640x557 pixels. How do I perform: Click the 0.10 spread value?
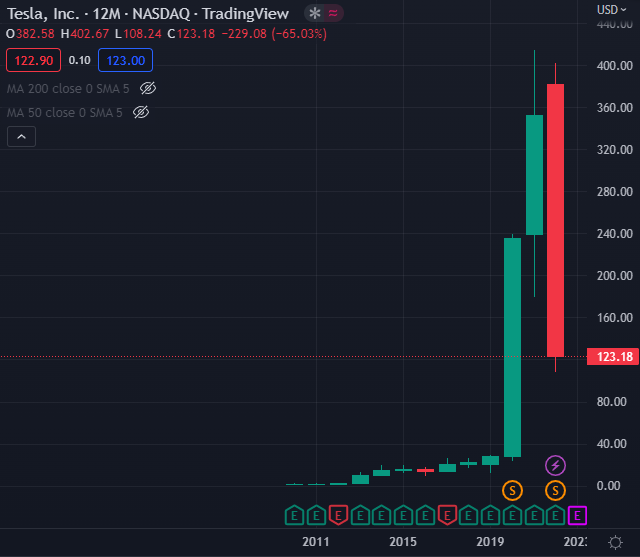(x=80, y=60)
